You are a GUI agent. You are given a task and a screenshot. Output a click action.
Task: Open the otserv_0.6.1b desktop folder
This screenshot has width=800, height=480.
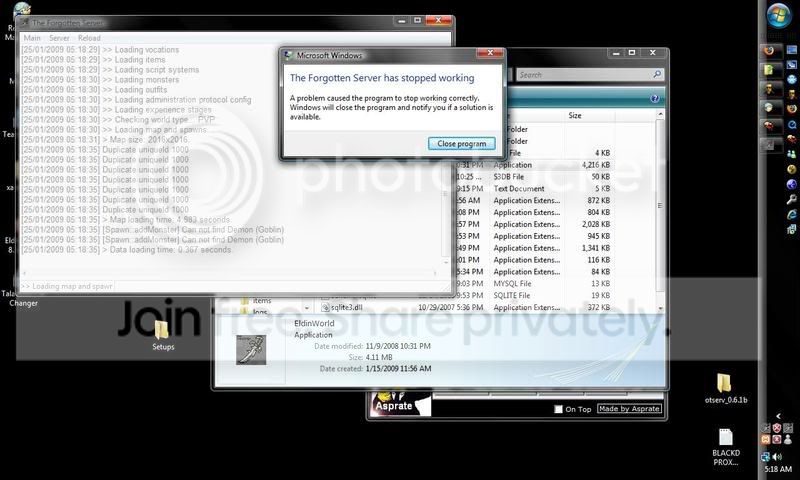[x=726, y=389]
